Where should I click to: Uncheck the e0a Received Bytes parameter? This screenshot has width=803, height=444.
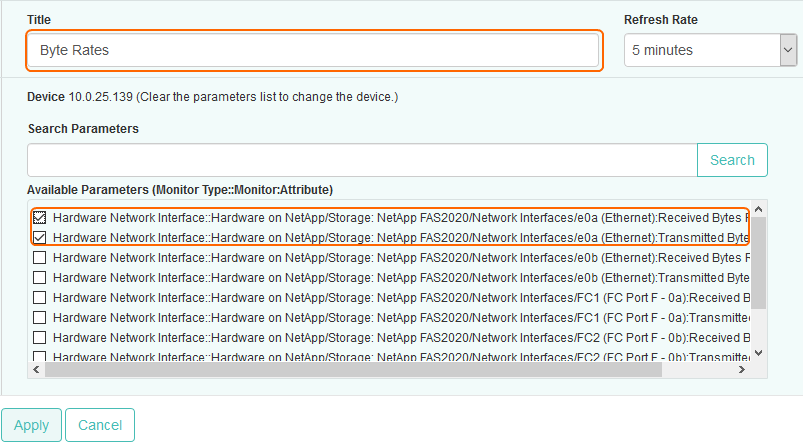coord(39,217)
